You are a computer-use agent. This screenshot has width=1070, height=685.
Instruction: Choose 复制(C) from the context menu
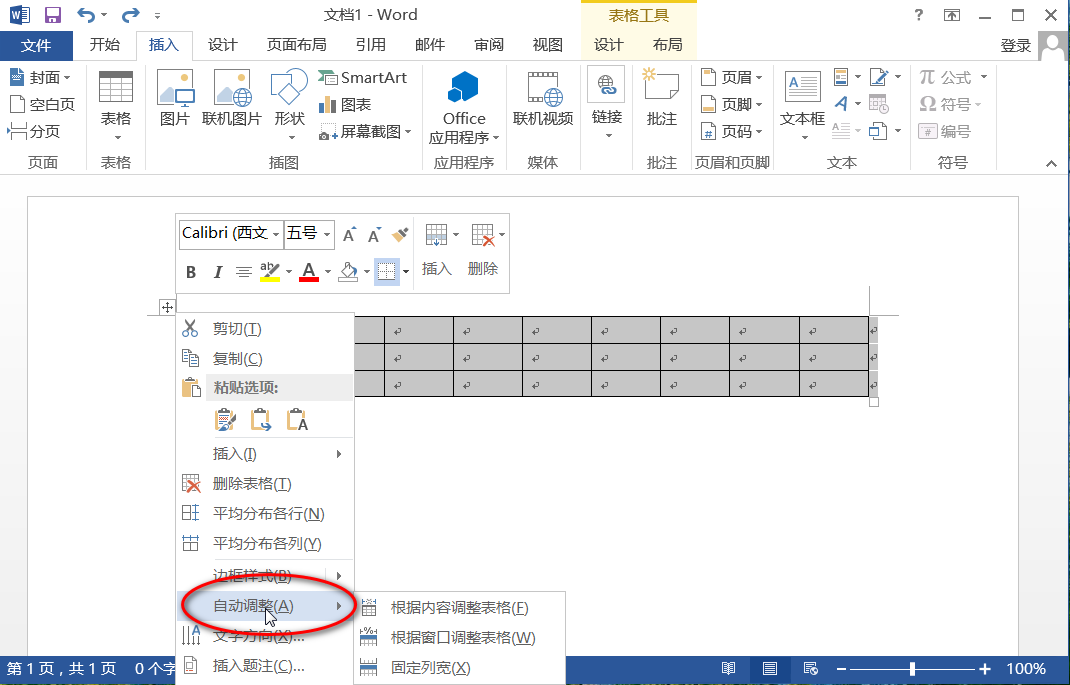pyautogui.click(x=265, y=358)
